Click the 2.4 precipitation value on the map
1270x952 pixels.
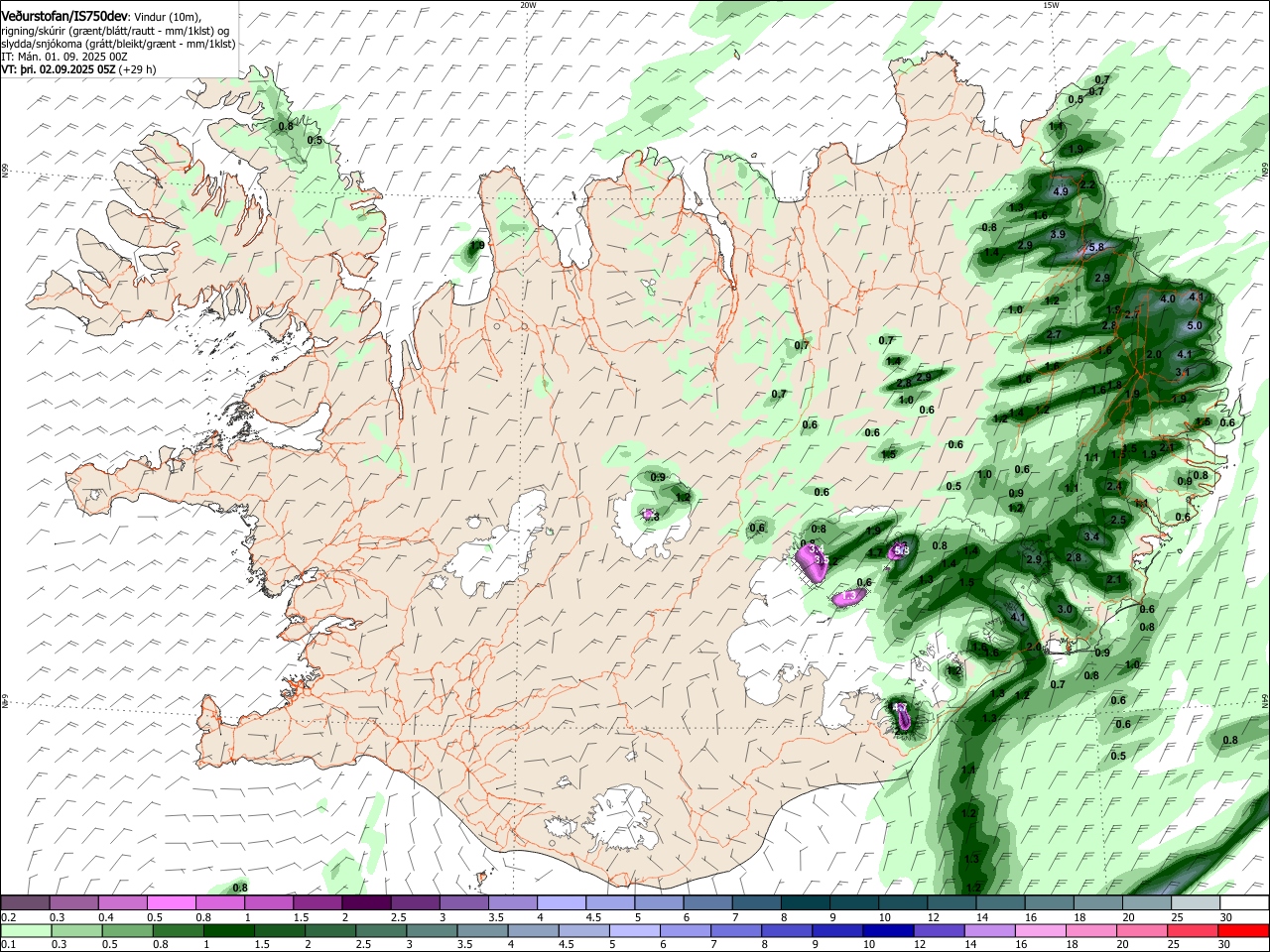tap(1114, 486)
